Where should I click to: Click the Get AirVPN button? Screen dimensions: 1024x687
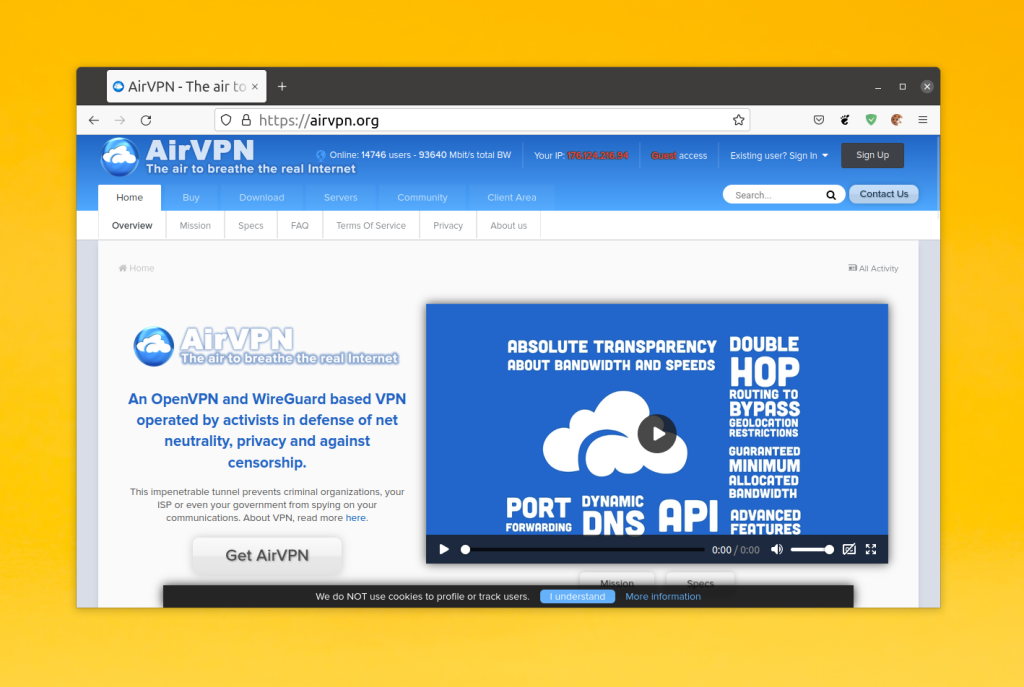[267, 555]
